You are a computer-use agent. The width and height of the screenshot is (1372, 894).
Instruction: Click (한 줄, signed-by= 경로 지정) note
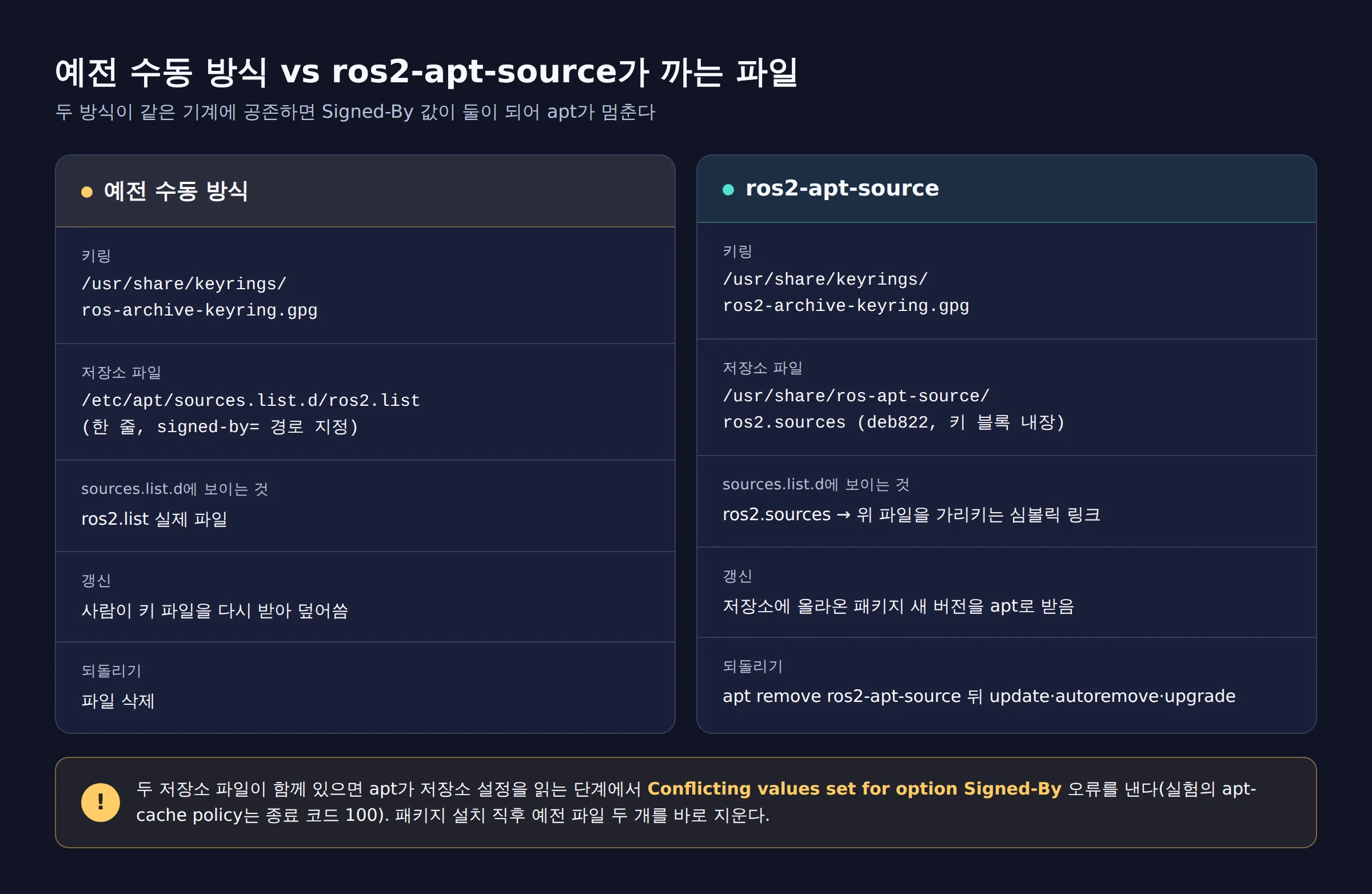(x=220, y=426)
